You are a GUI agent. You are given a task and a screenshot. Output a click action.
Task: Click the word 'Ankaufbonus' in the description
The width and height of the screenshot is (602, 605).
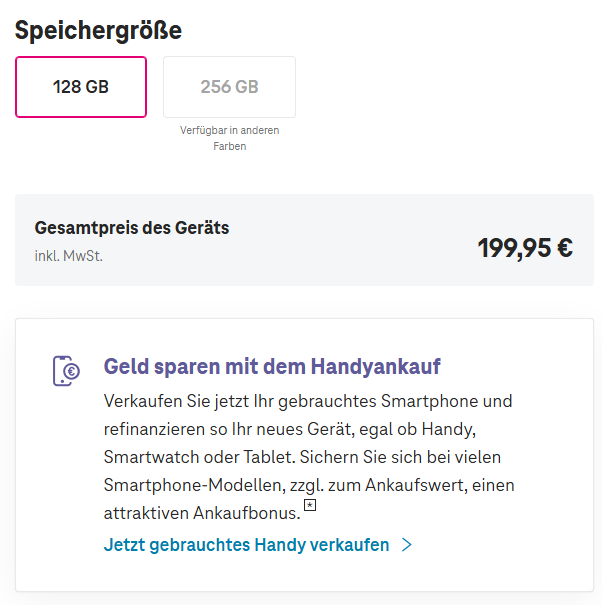251,513
